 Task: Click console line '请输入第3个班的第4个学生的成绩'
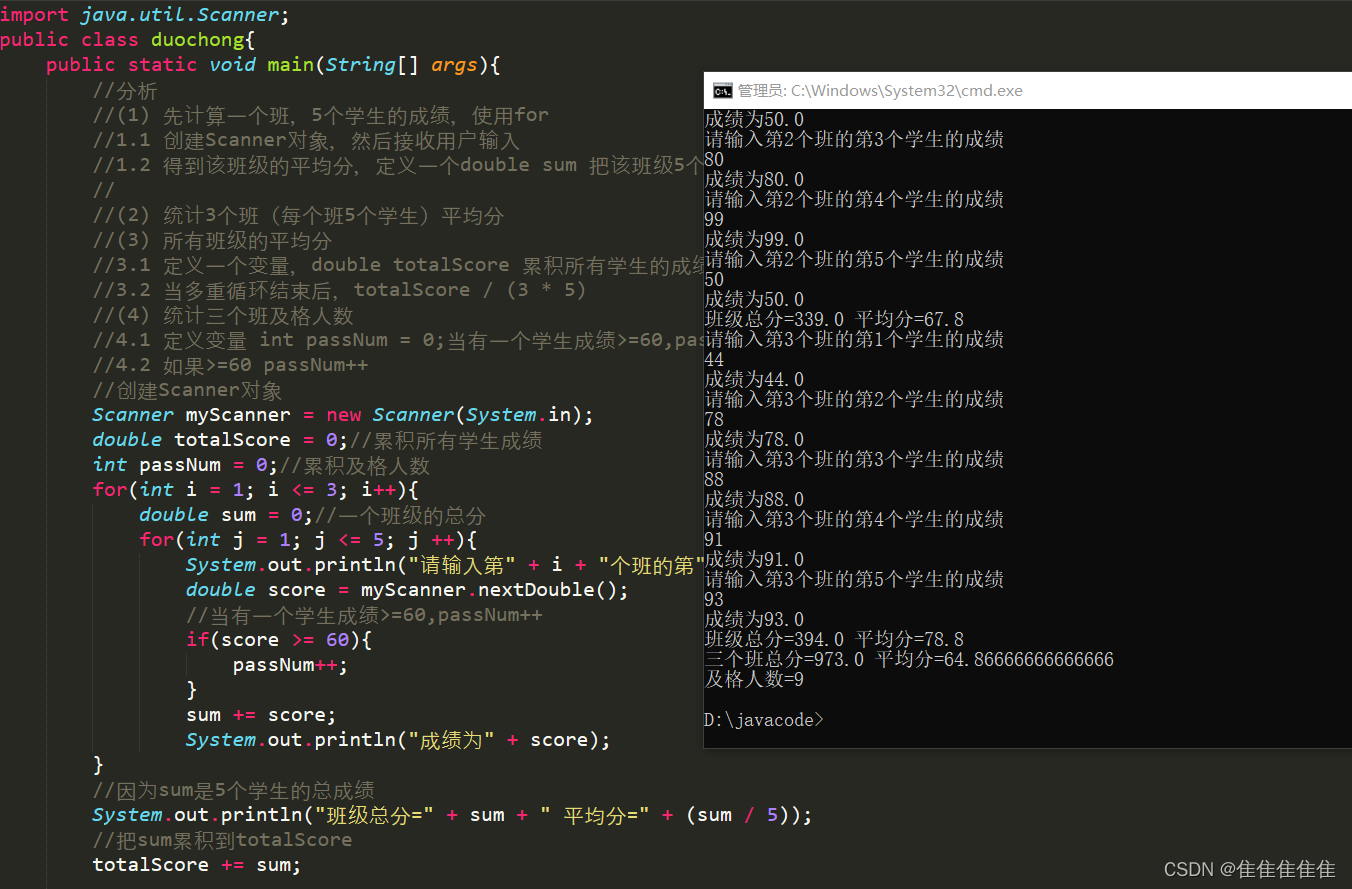854,520
